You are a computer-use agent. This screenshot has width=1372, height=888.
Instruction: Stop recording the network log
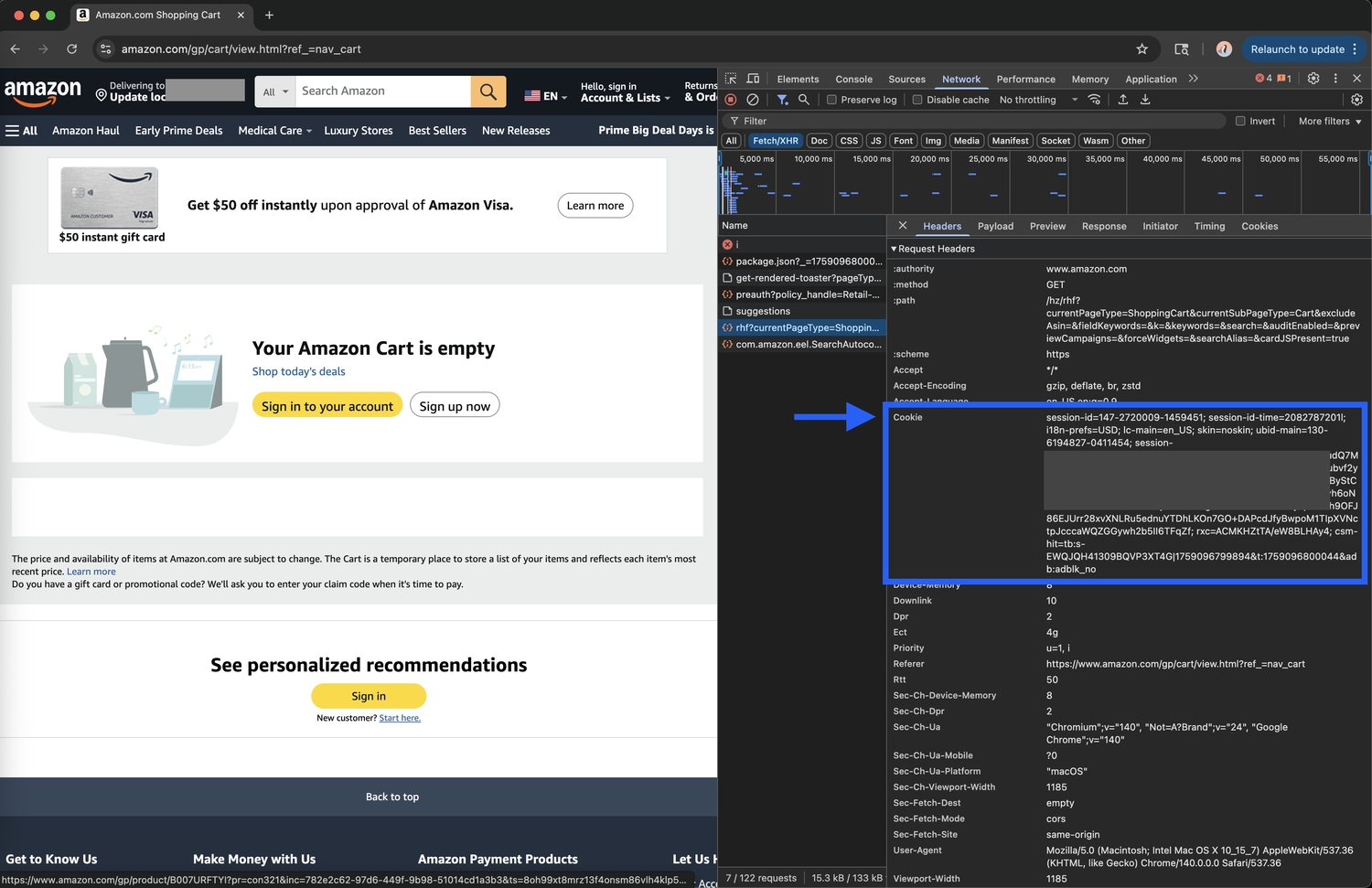(731, 100)
